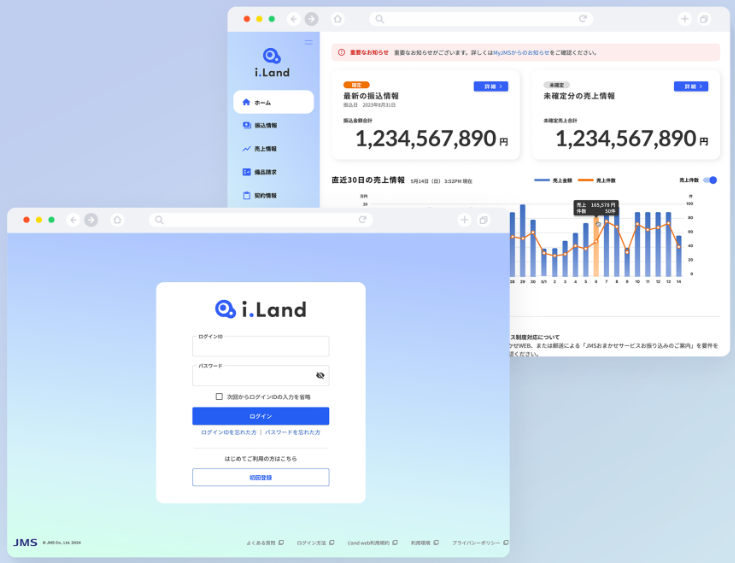Follow the MyJMSからのお知らせ link
The width and height of the screenshot is (735, 563).
(521, 53)
